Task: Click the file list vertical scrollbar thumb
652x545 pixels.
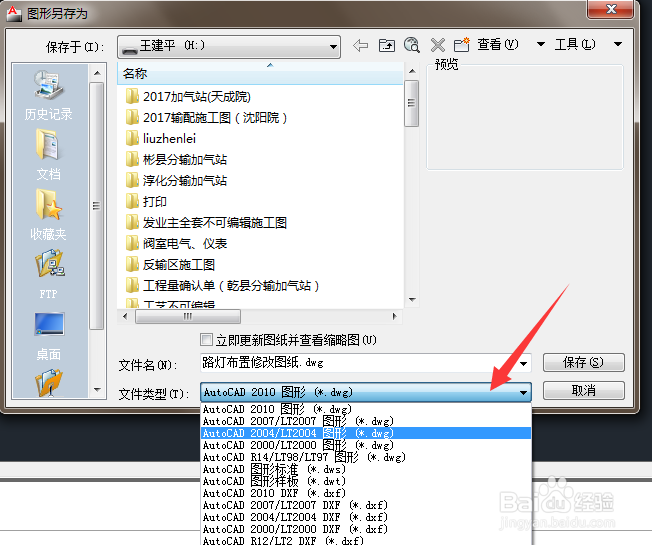Action: (411, 104)
